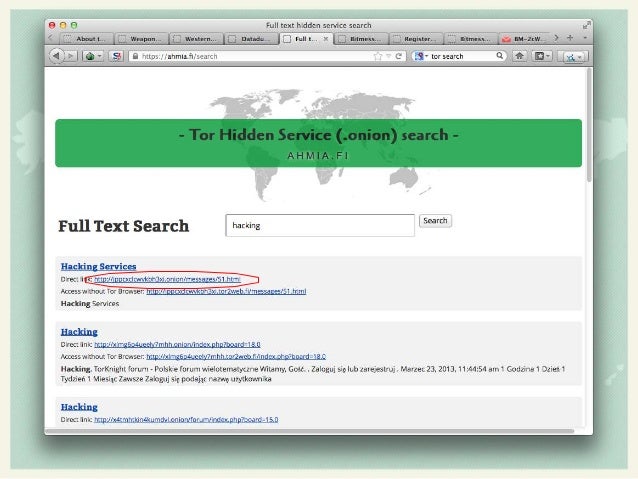
Task: Click the Full Text Search 'hacking' input
Action: coord(320,225)
